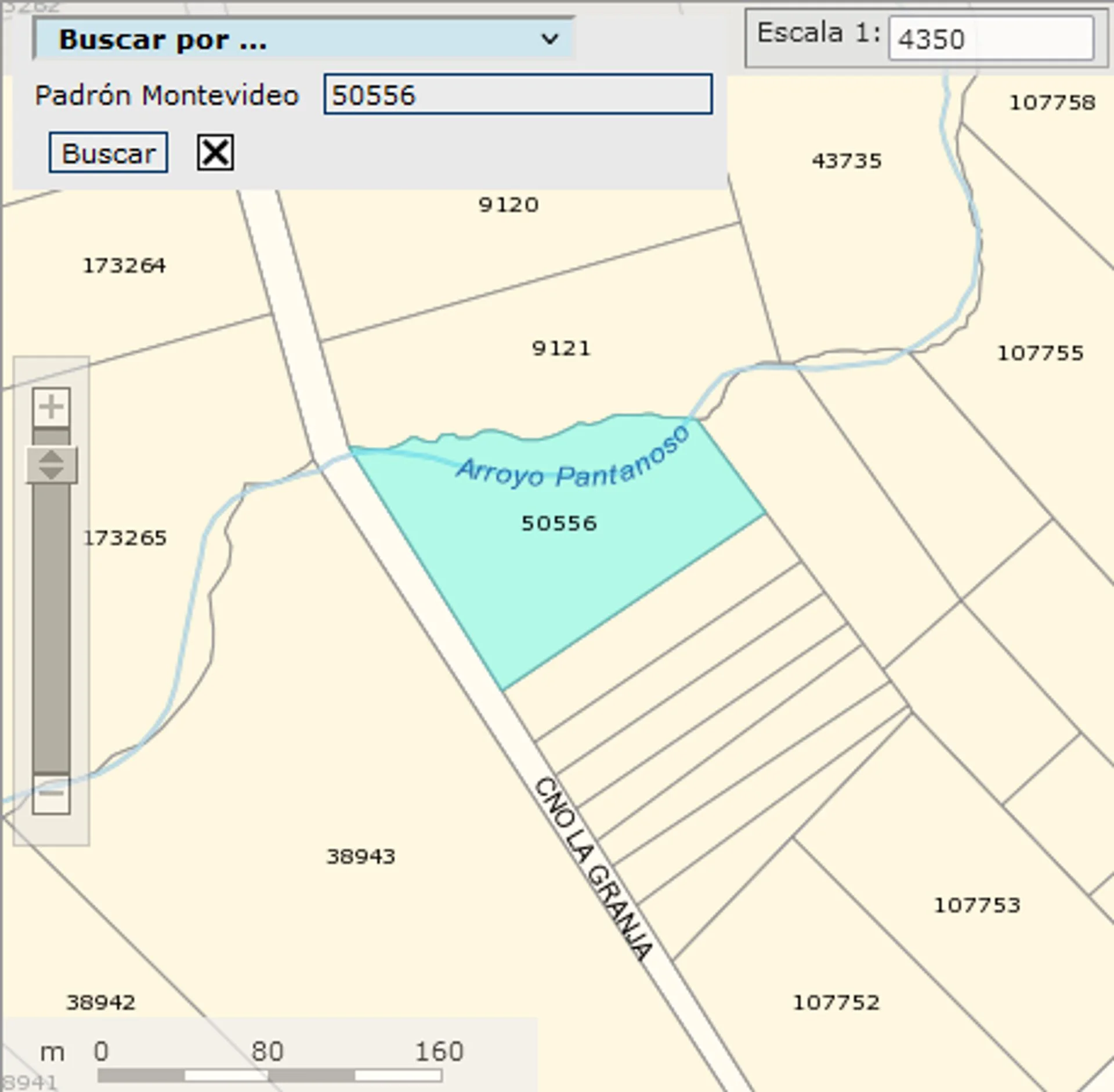Screen dimensions: 1114x1092
Task: Click parcel 38943 on the map
Action: click(x=361, y=856)
